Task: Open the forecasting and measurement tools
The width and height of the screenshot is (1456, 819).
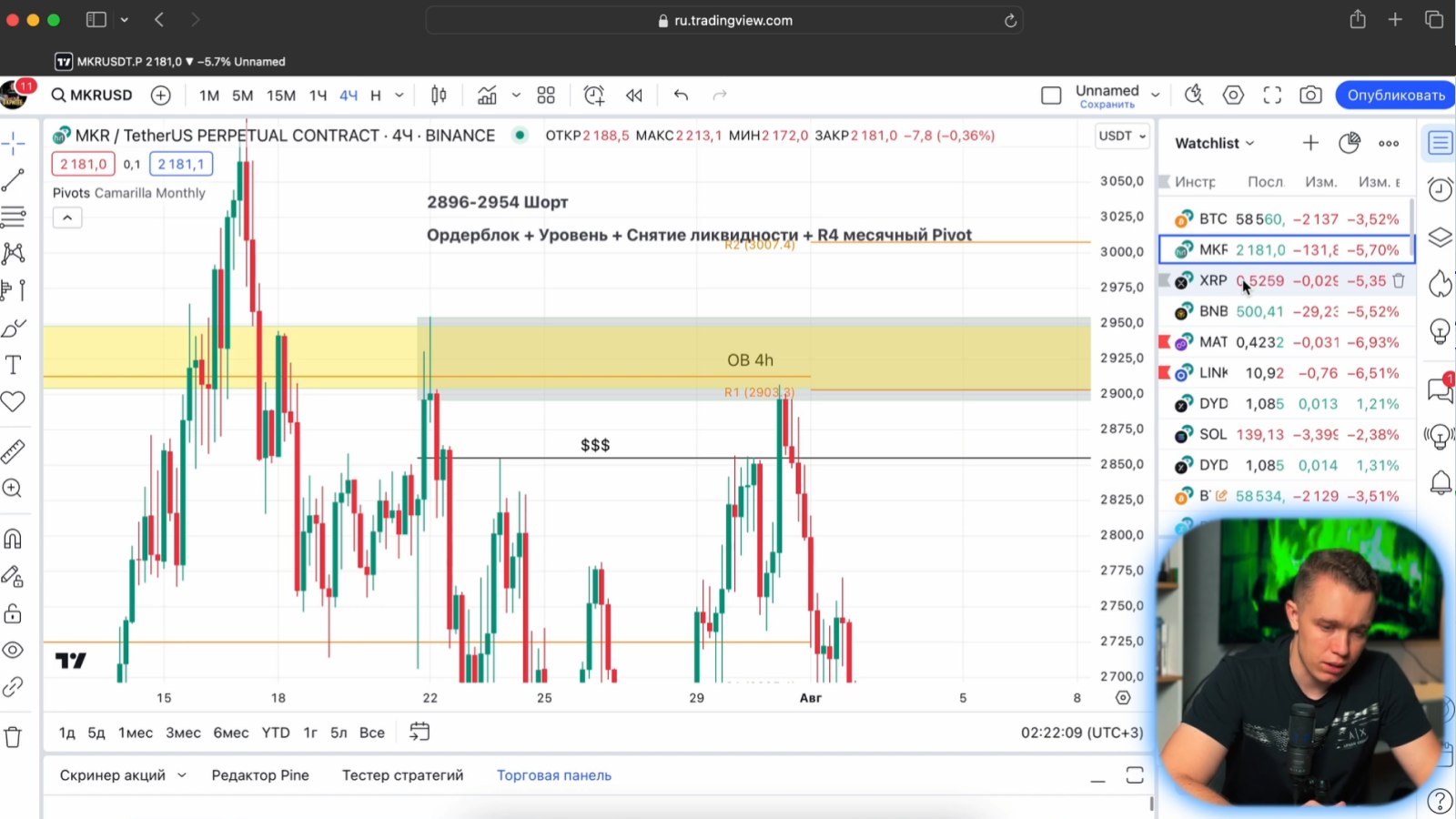Action: pyautogui.click(x=14, y=290)
